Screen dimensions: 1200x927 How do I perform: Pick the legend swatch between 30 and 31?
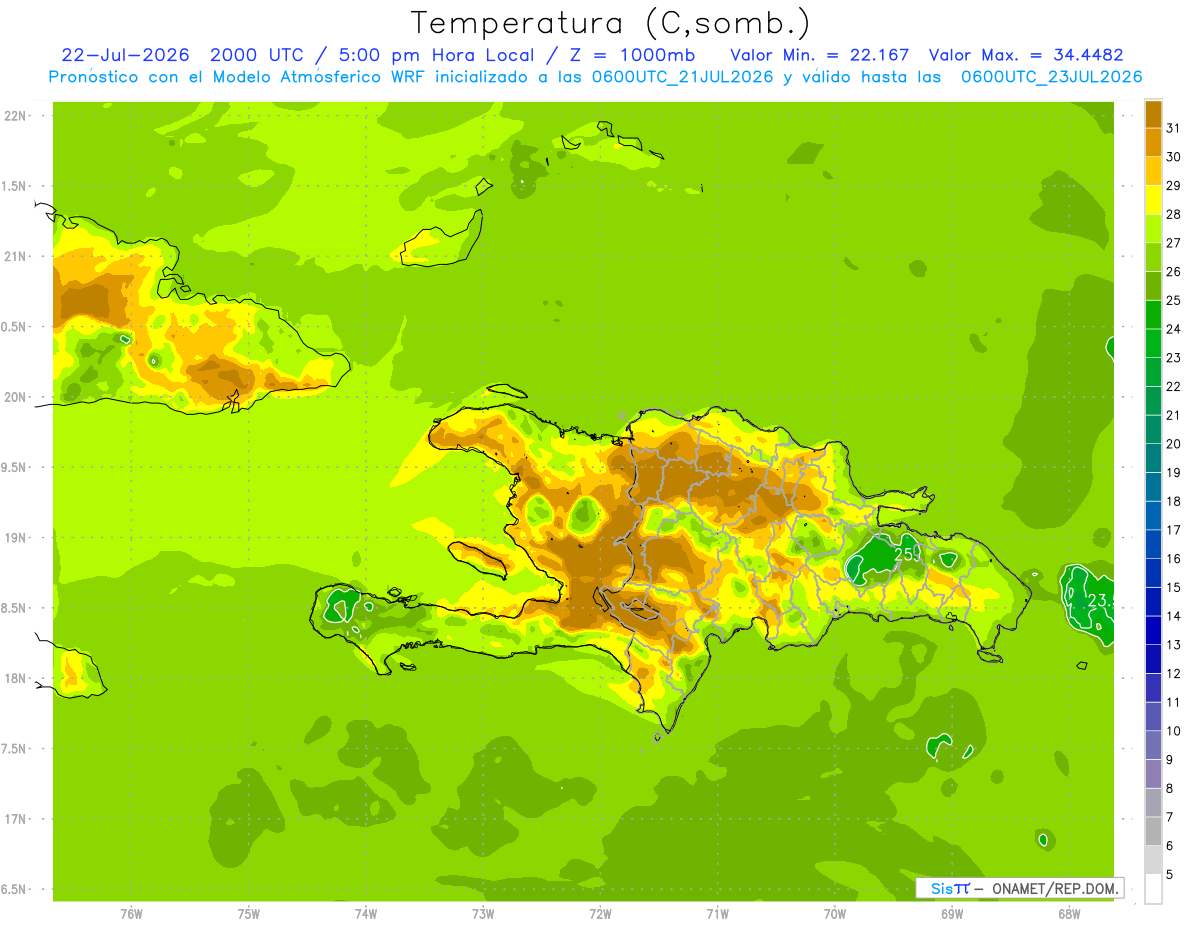1153,142
